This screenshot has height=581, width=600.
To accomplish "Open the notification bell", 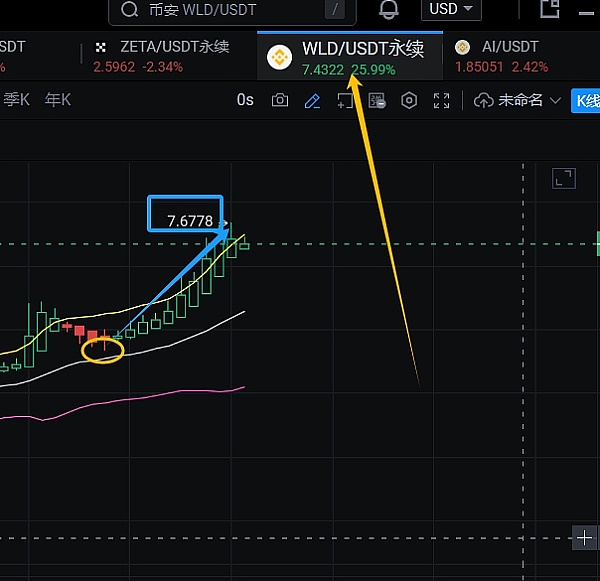I will (388, 10).
